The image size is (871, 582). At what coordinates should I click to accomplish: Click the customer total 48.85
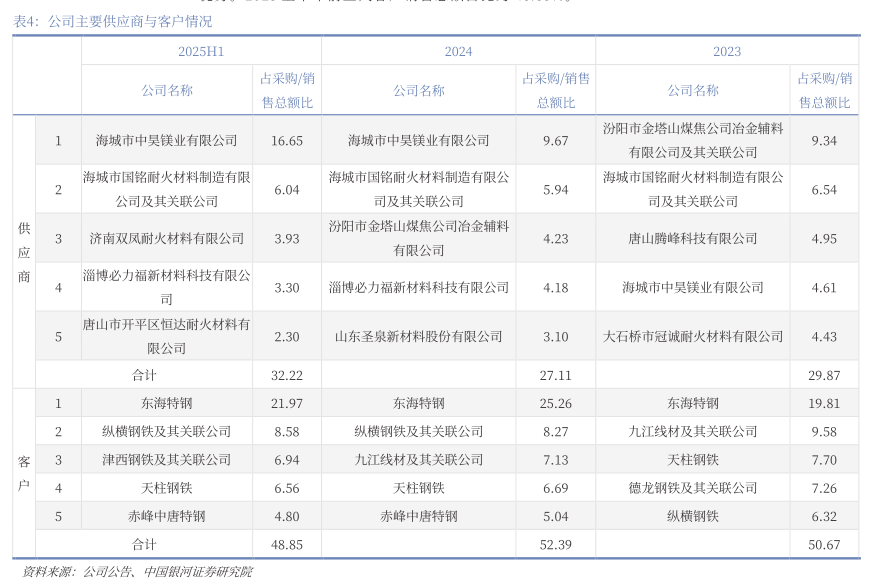point(287,544)
